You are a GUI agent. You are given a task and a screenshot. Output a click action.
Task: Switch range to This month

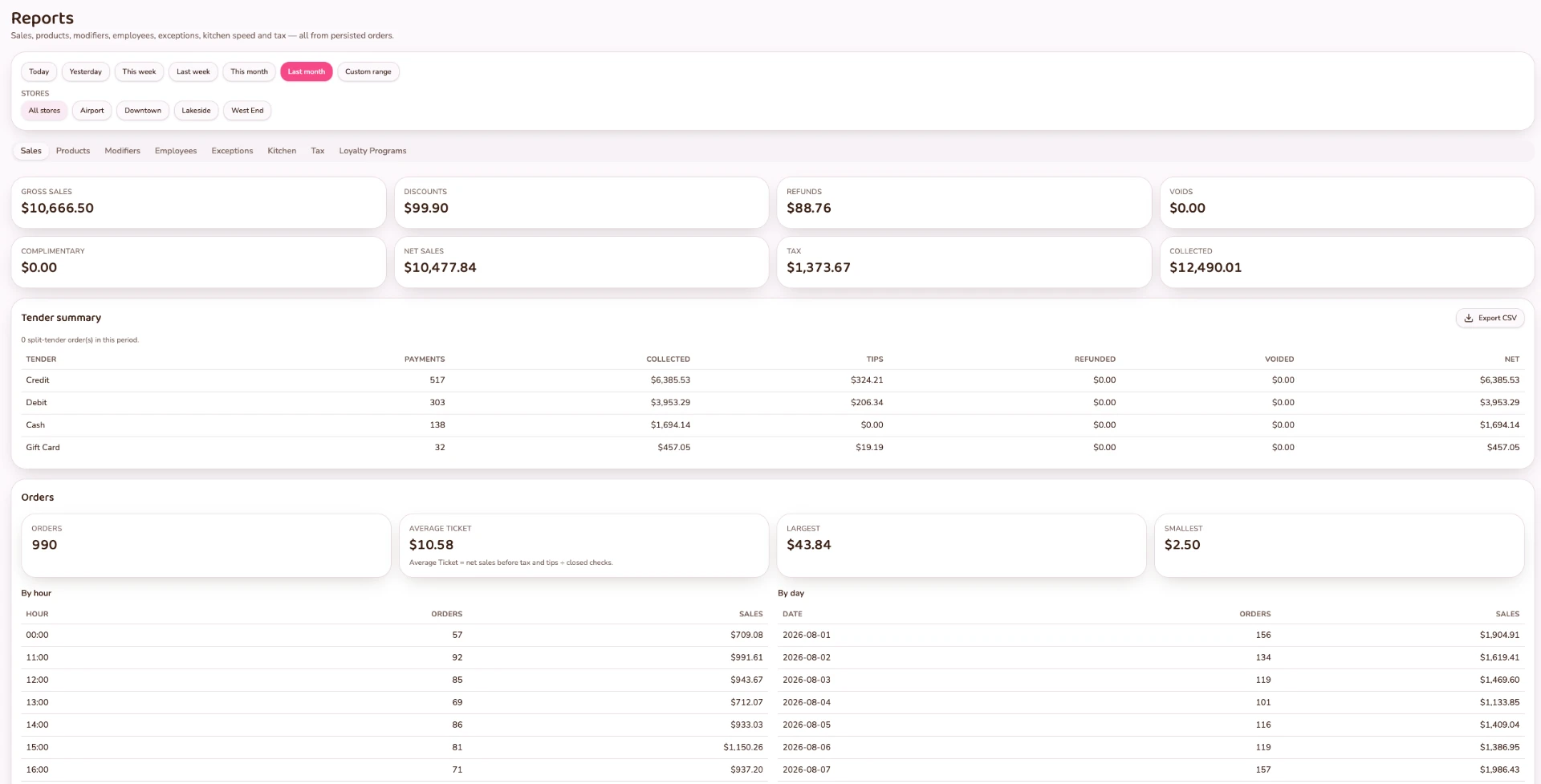(249, 72)
